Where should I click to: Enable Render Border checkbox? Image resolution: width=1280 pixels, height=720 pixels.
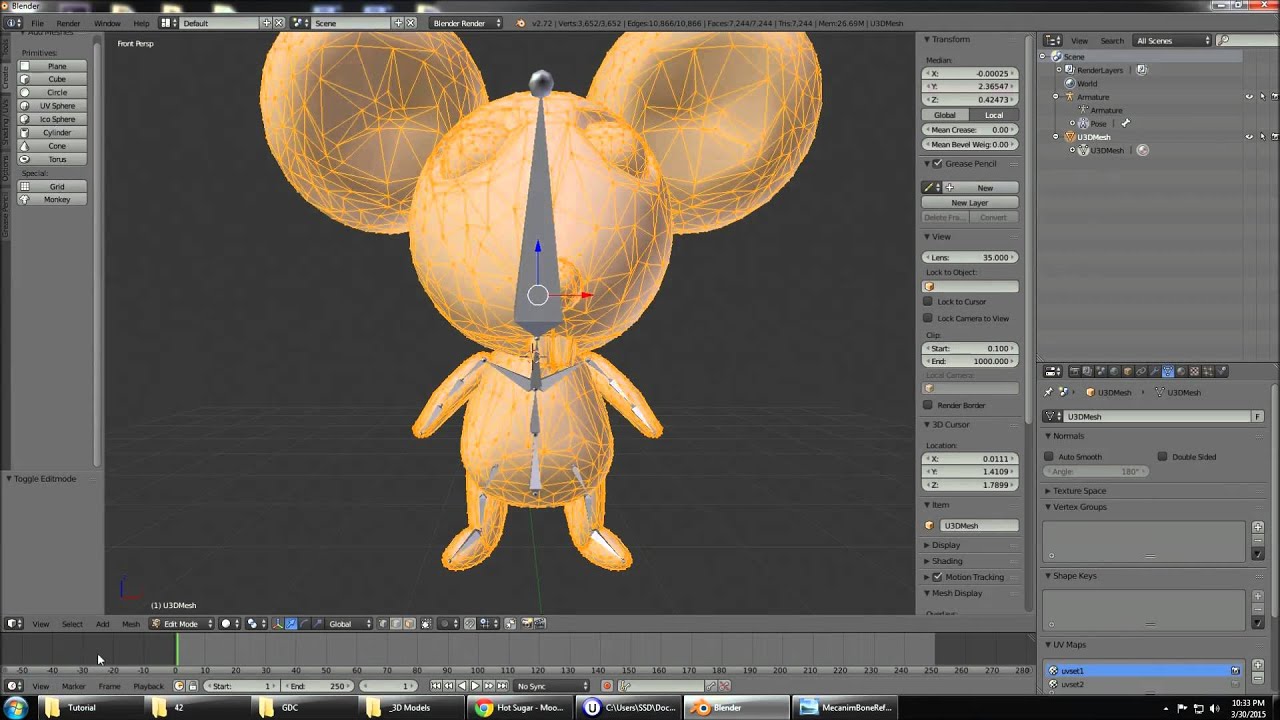point(928,405)
